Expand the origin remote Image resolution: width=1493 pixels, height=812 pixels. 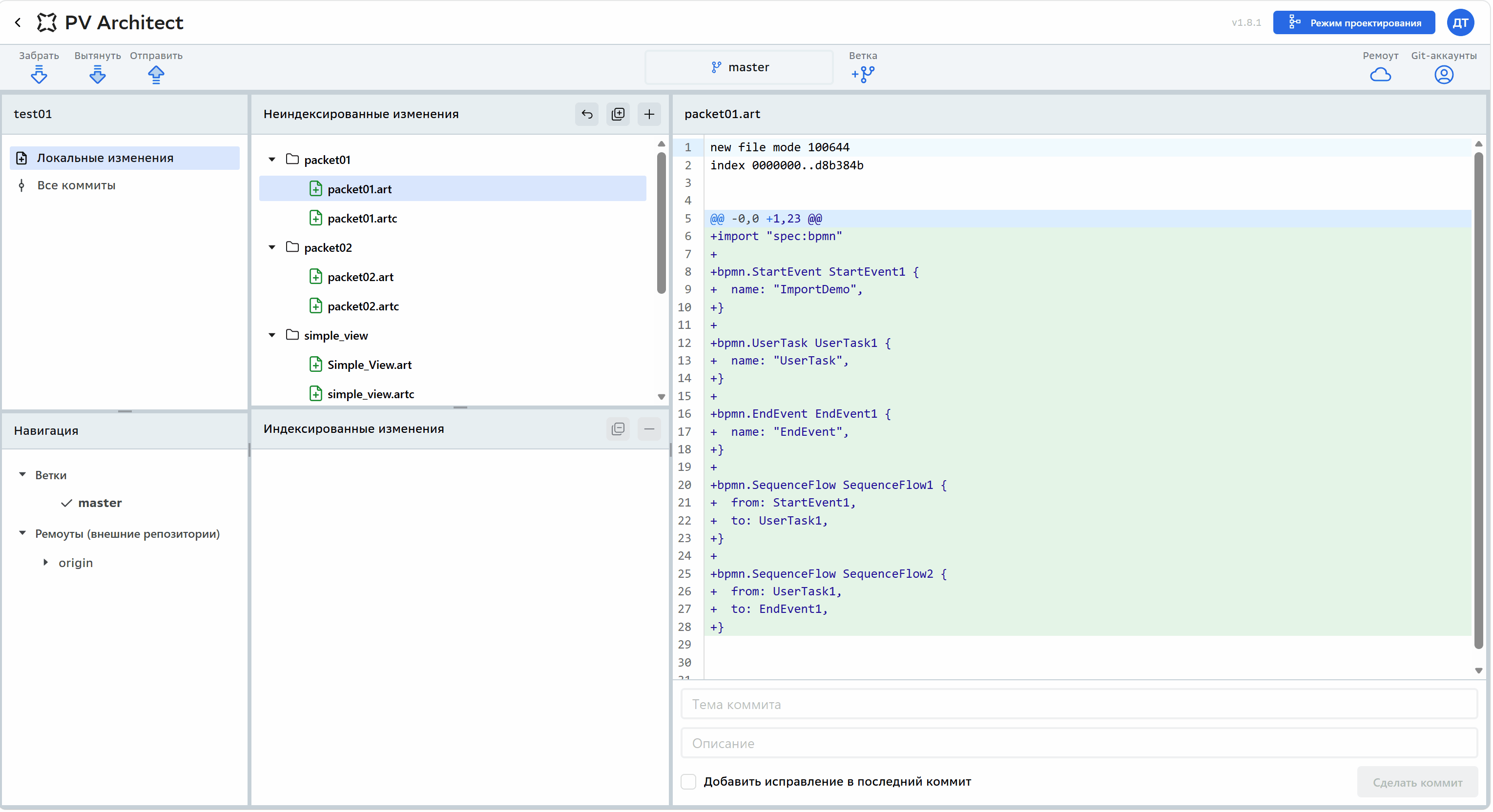[x=46, y=562]
